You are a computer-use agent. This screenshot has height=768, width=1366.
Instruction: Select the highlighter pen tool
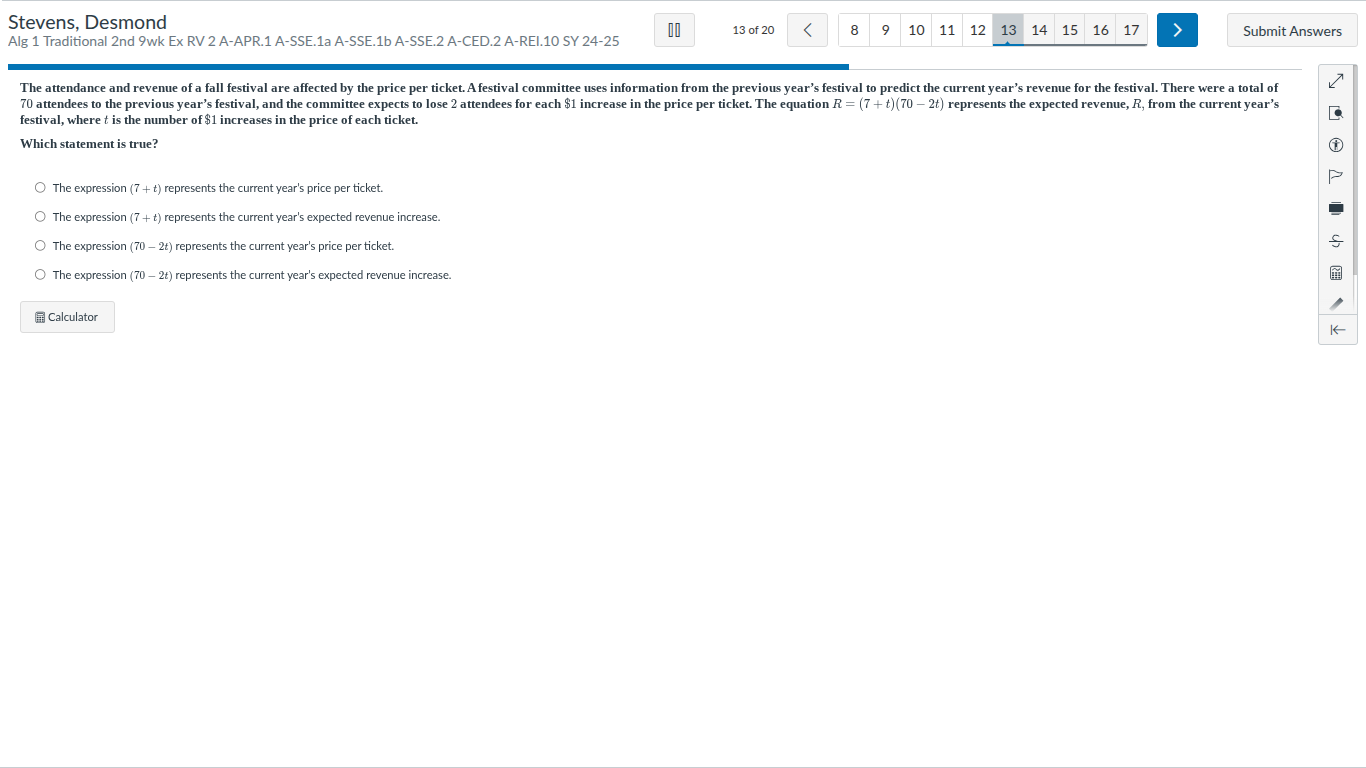click(1335, 303)
